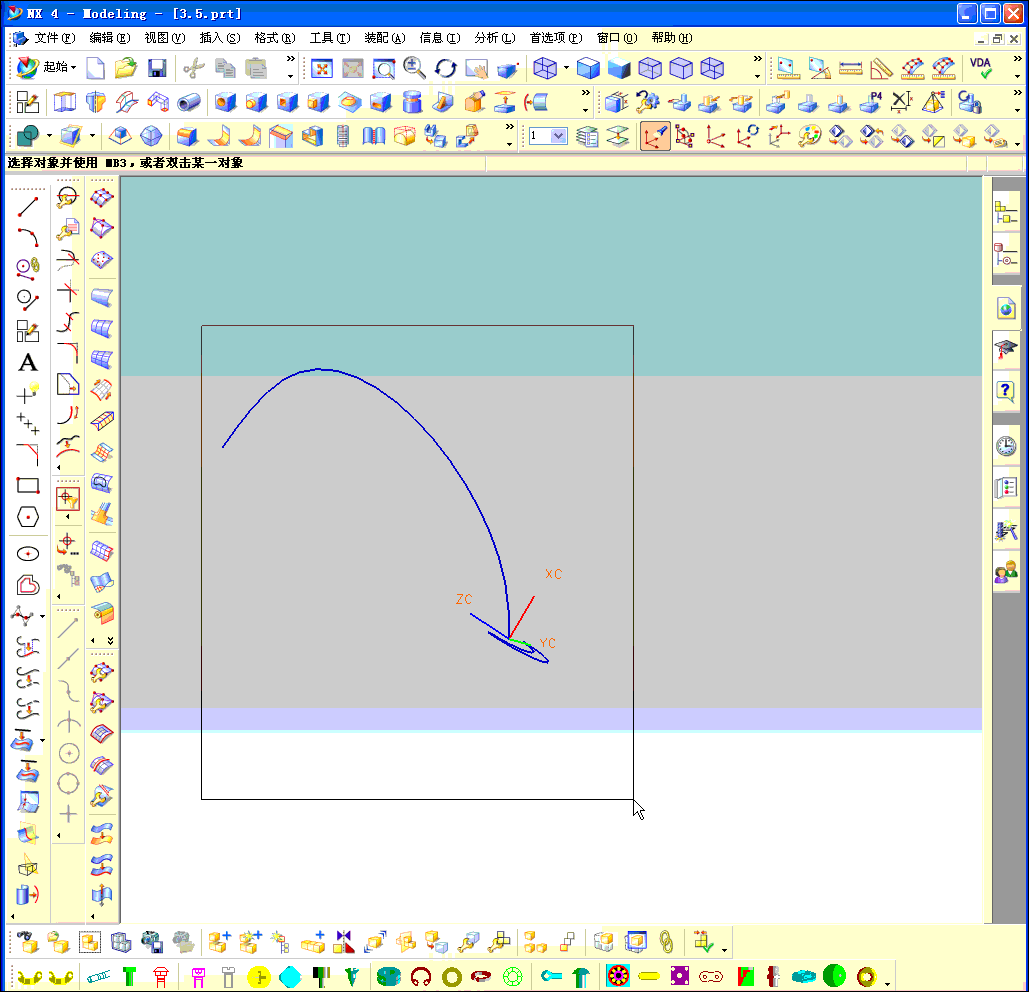Select the Polygon hexagon tool

[x=28, y=517]
